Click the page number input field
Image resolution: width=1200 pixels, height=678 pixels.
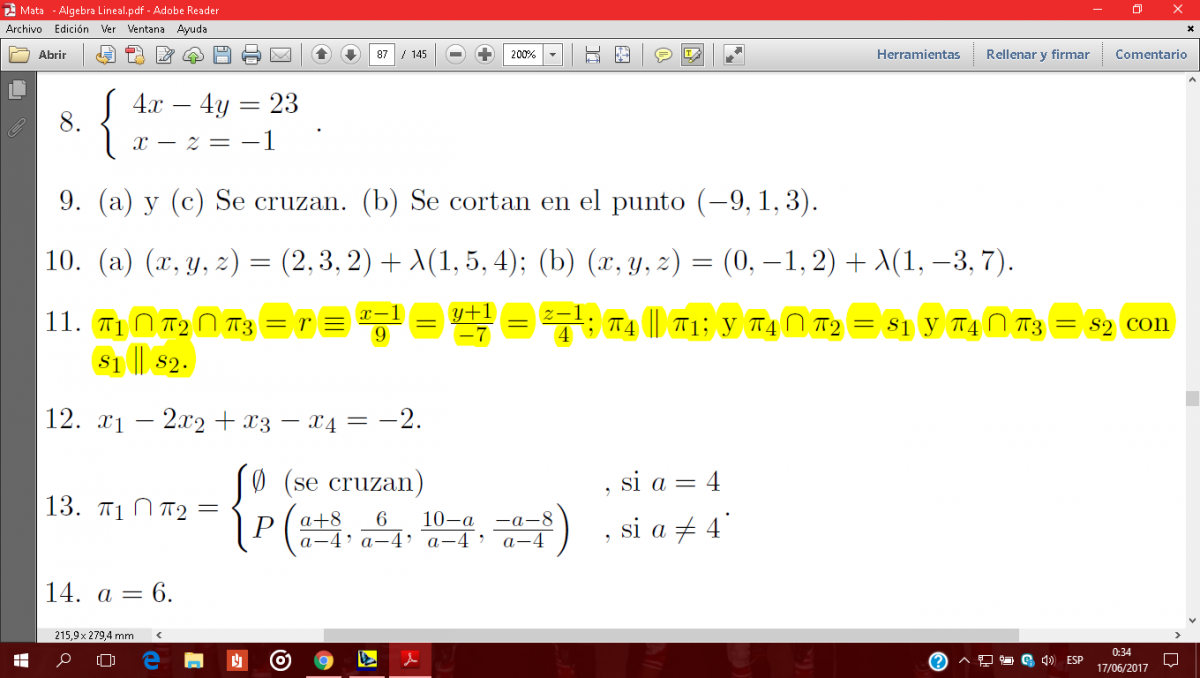[382, 55]
